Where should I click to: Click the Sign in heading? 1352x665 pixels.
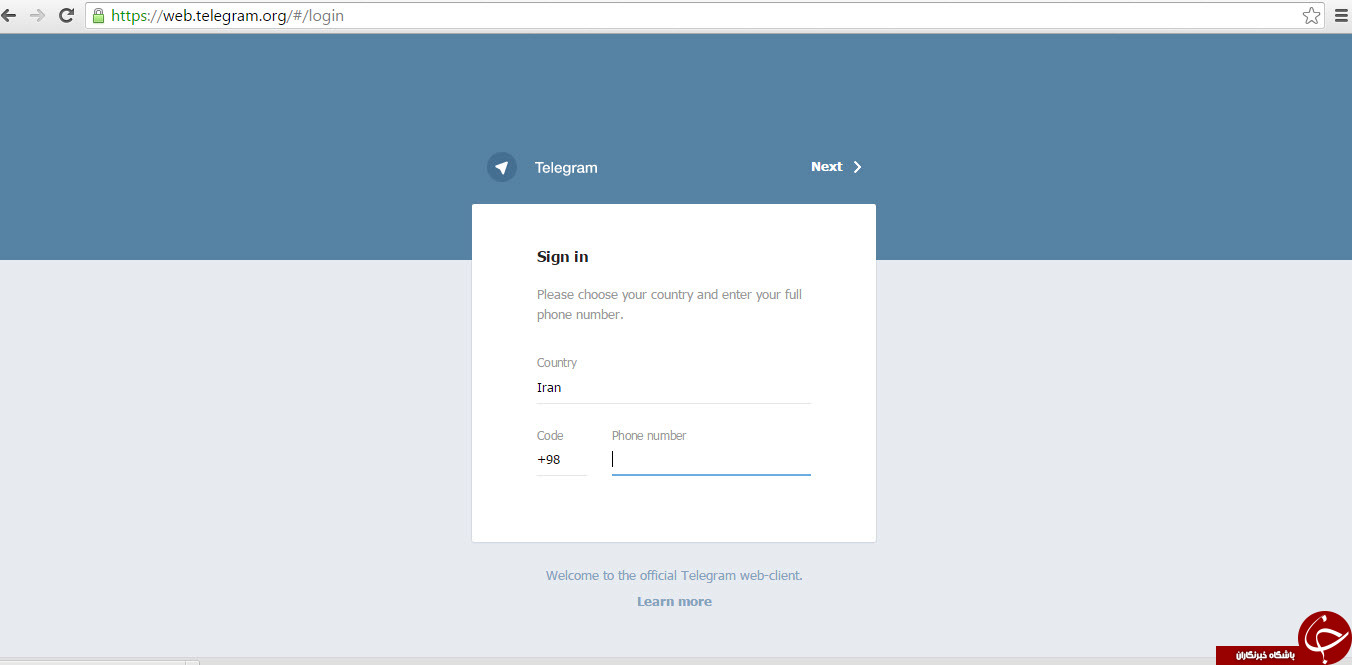coord(563,257)
